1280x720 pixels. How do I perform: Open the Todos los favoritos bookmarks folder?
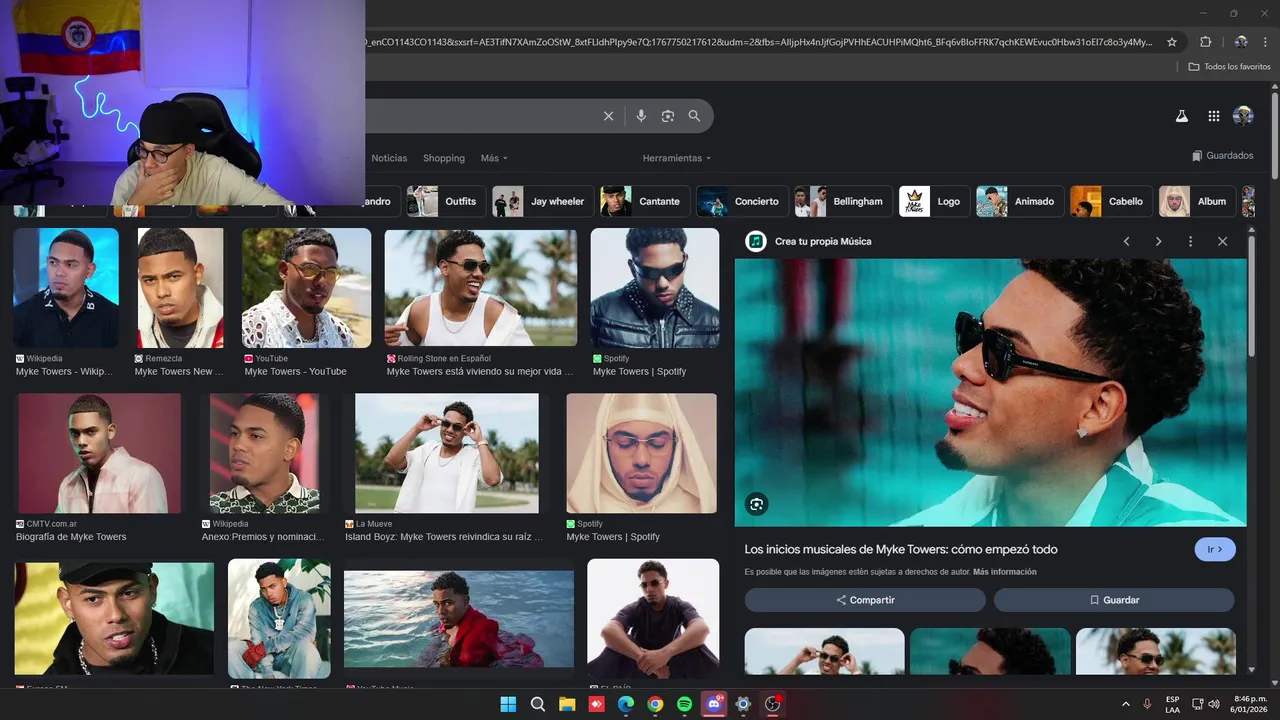[x=1229, y=66]
